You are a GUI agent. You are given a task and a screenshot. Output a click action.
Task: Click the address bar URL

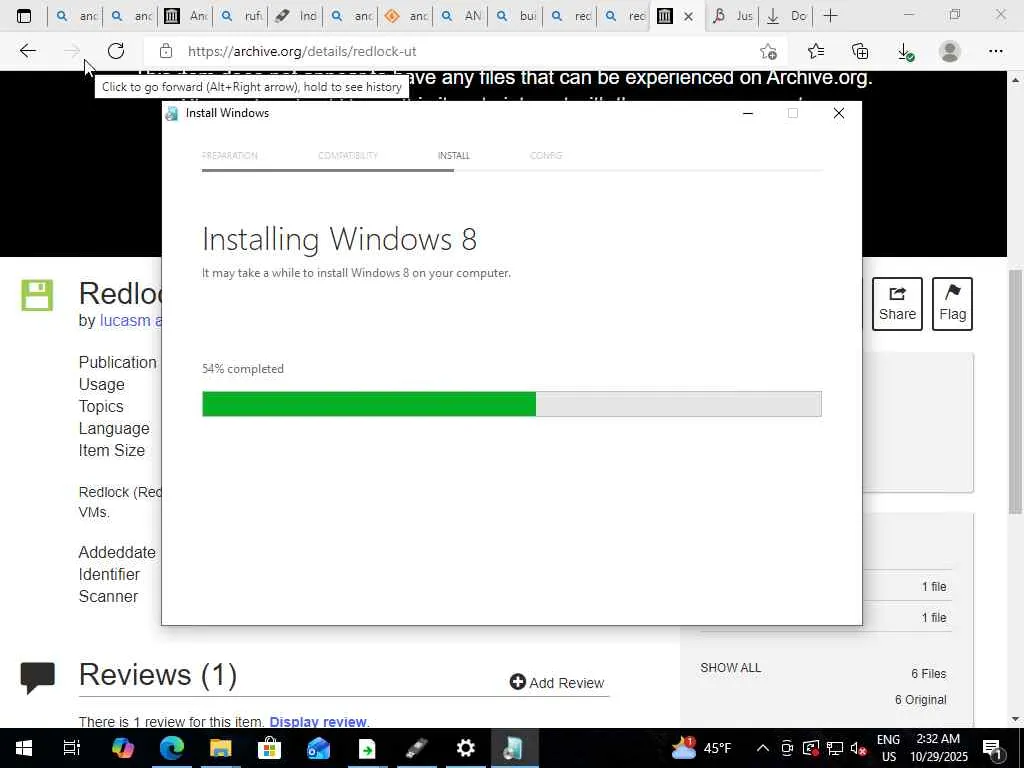[302, 51]
